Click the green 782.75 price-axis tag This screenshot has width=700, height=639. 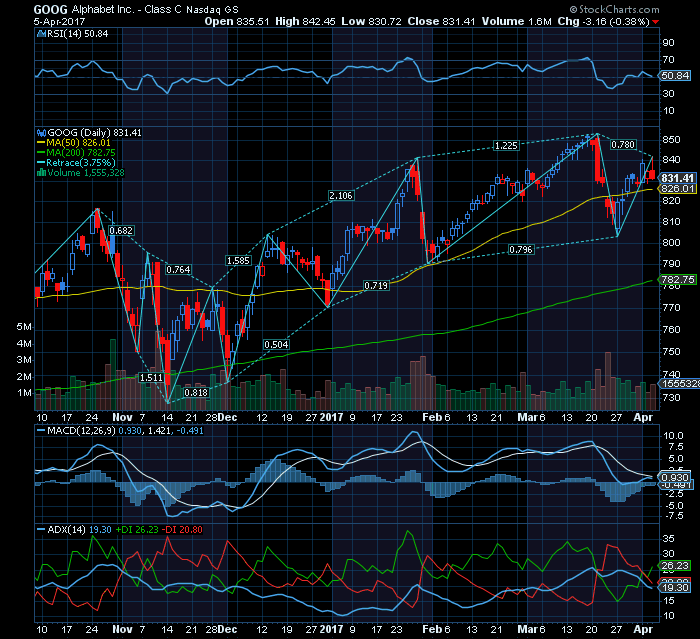pos(677,280)
